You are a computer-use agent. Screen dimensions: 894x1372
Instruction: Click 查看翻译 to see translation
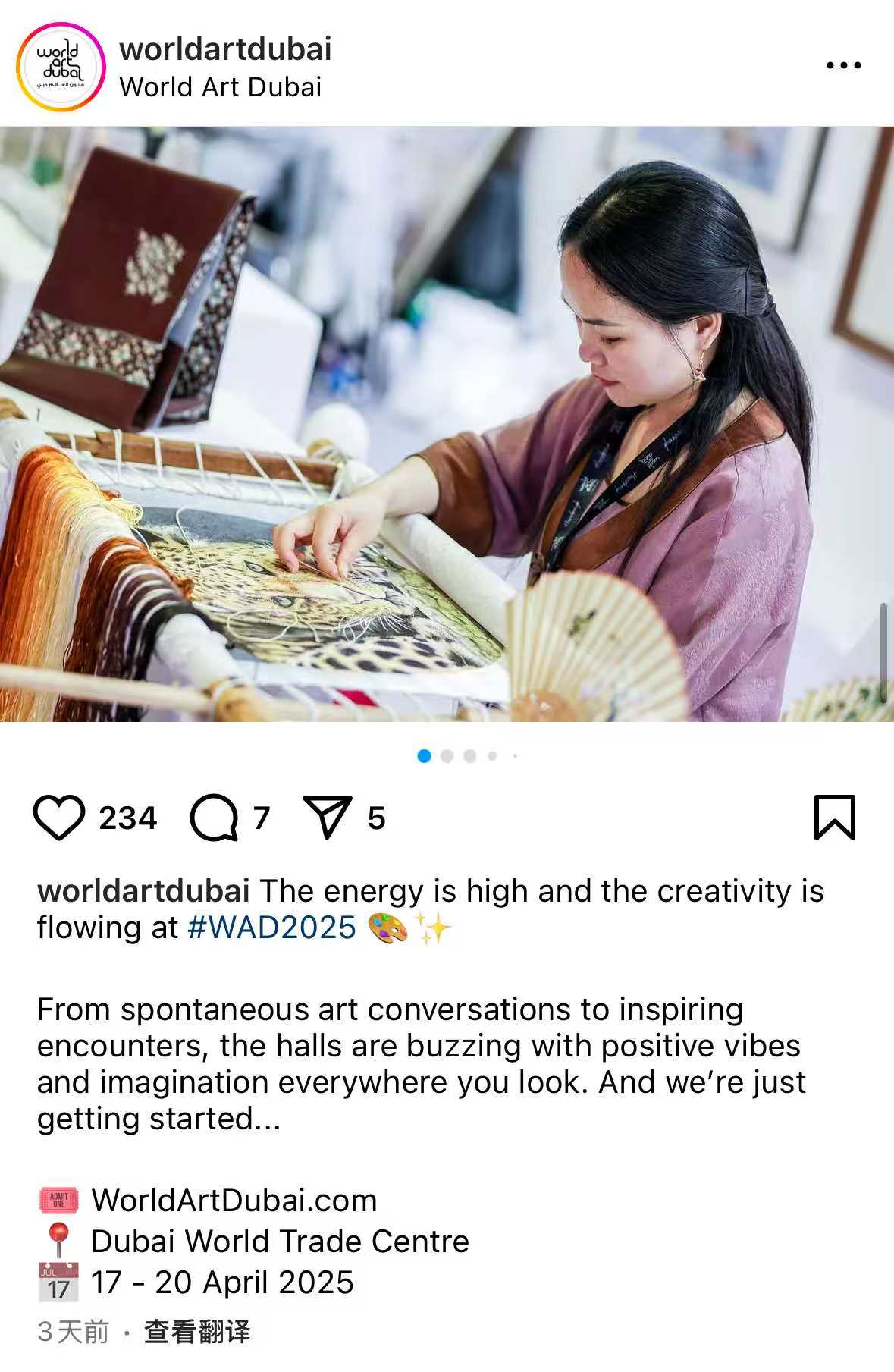click(197, 1331)
